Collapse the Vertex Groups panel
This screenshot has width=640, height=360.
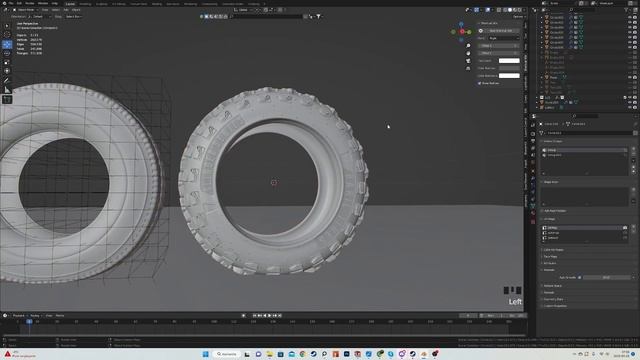pos(553,141)
